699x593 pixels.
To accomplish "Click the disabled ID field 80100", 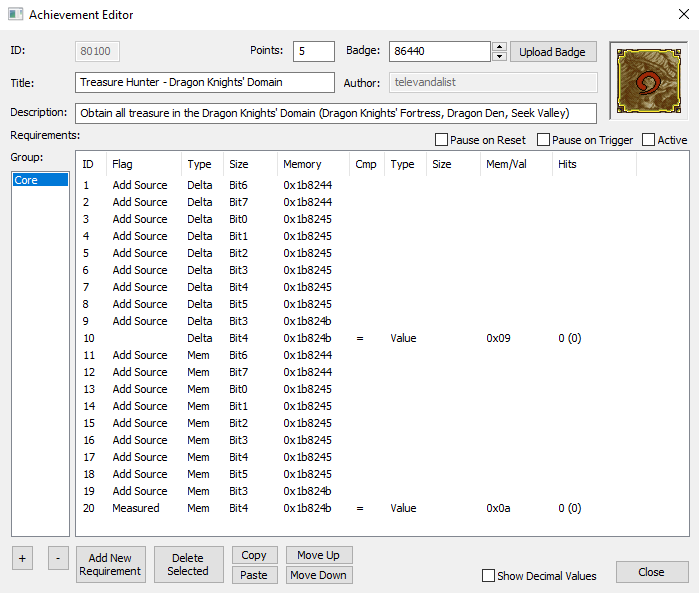I will (x=97, y=51).
